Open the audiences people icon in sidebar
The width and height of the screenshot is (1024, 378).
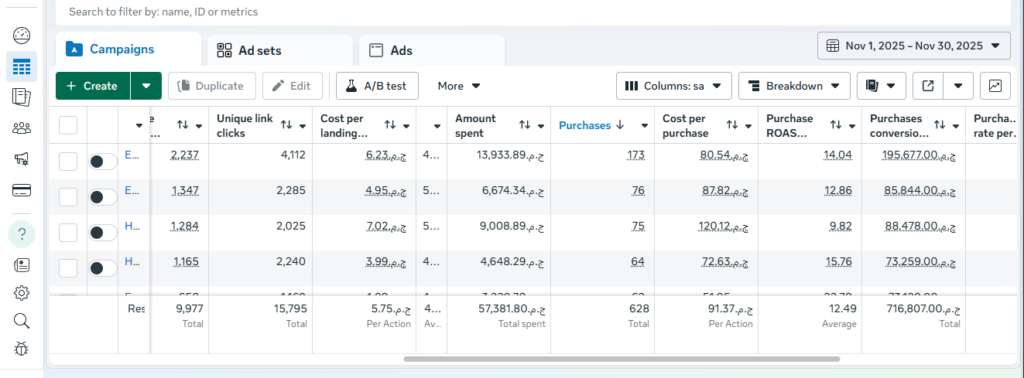22,129
